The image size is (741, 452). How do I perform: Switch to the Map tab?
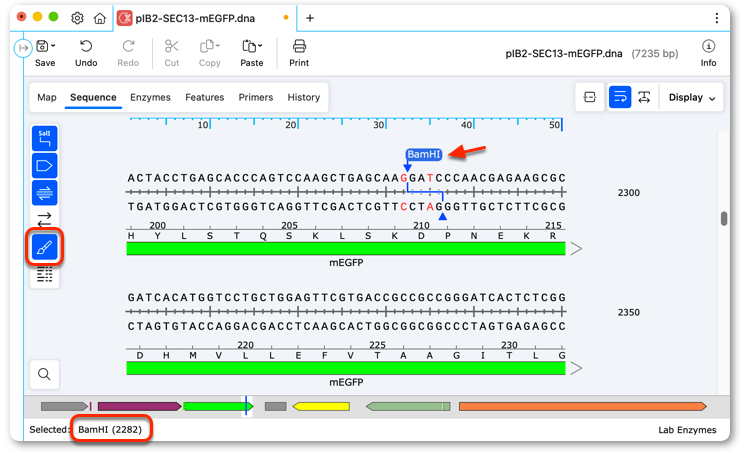point(47,97)
